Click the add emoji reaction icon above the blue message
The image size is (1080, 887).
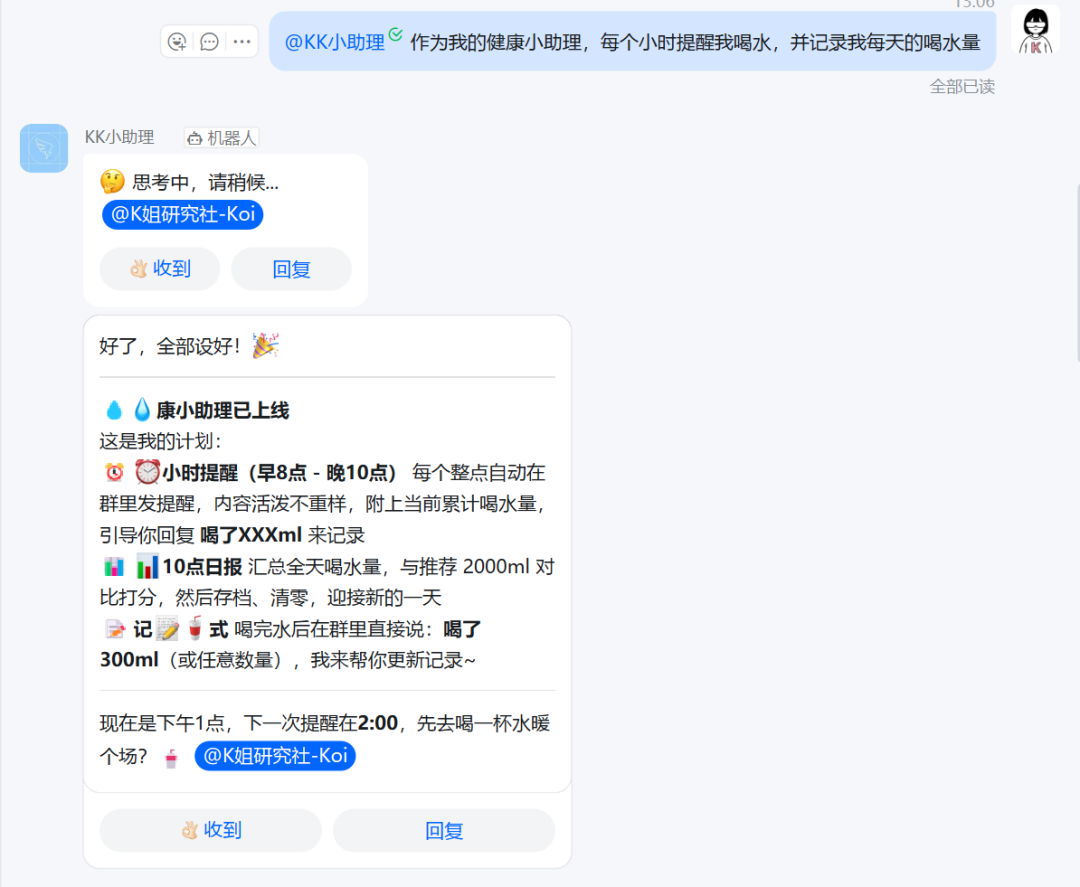click(x=177, y=42)
